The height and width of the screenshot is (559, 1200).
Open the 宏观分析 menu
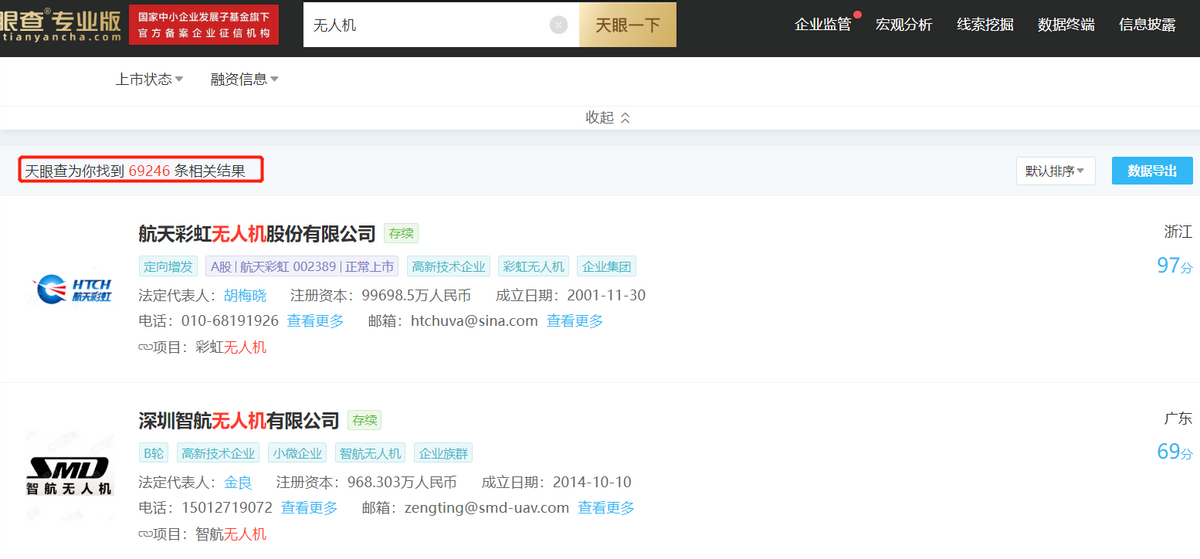pos(903,24)
